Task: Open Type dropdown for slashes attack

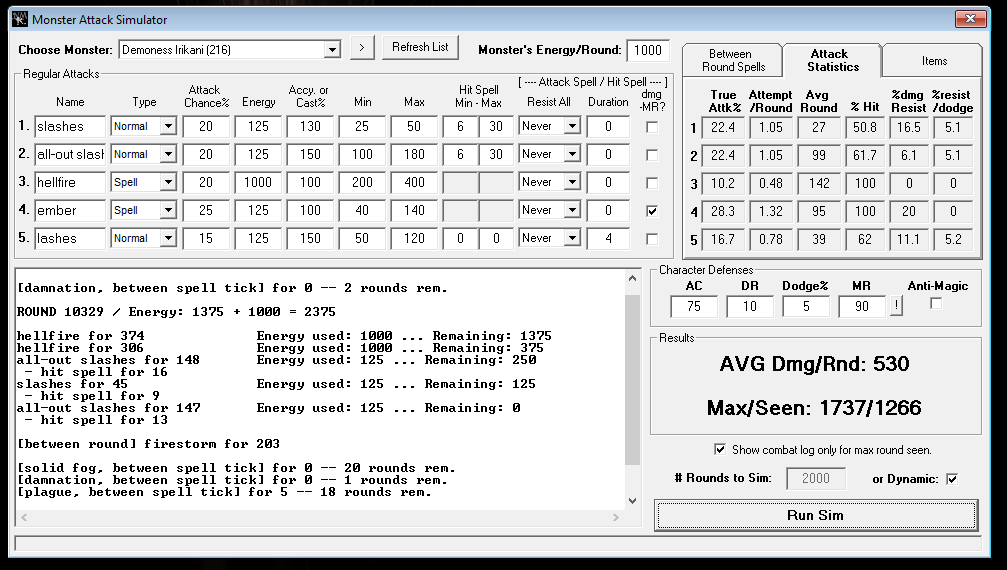Action: point(167,127)
